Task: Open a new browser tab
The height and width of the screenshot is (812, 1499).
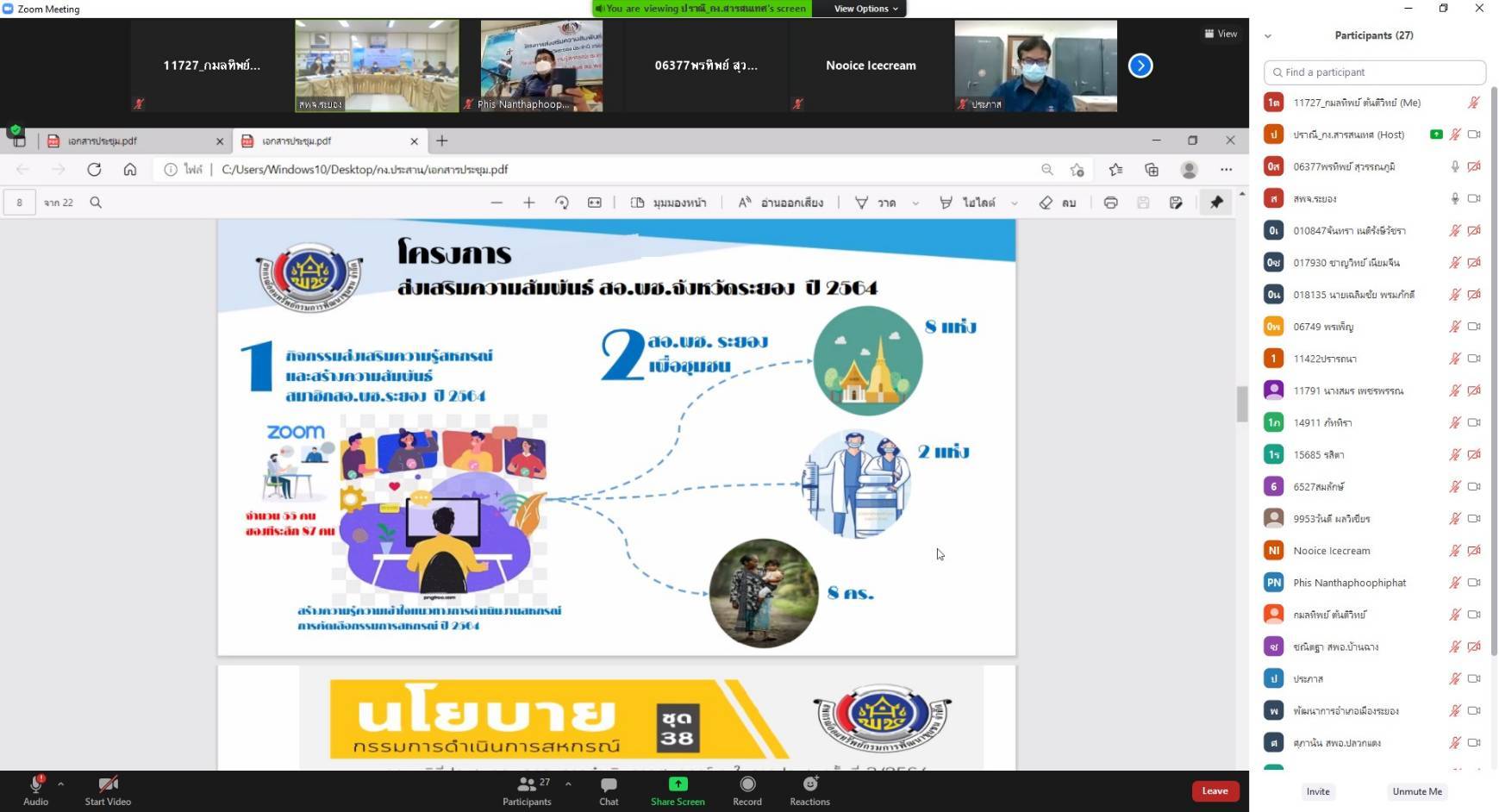Action: click(442, 141)
